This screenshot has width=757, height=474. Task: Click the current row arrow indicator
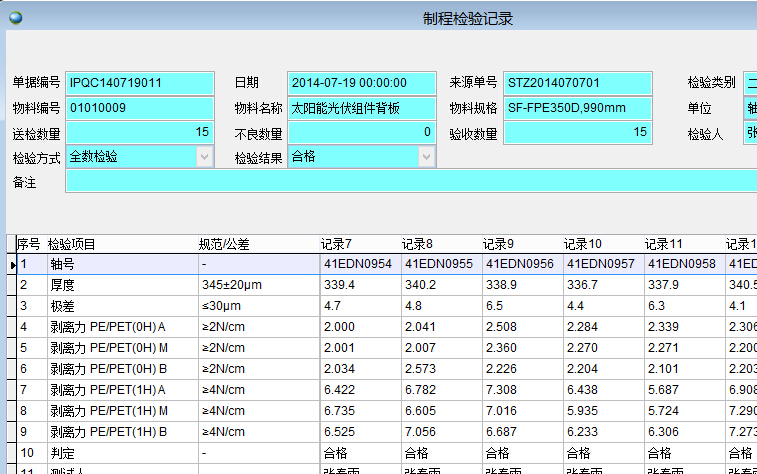pyautogui.click(x=12, y=265)
